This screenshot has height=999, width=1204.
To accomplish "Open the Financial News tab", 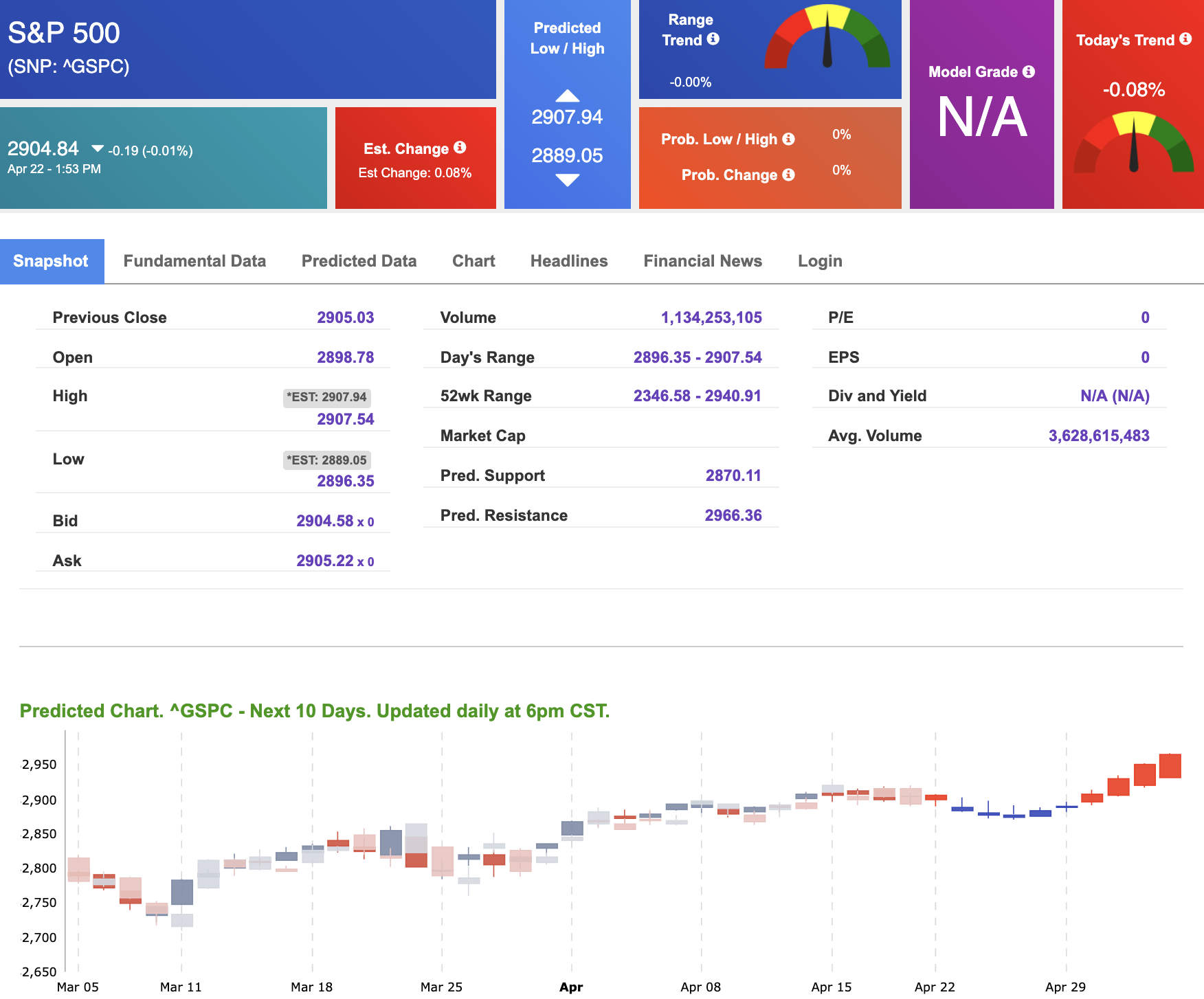I will tap(702, 261).
